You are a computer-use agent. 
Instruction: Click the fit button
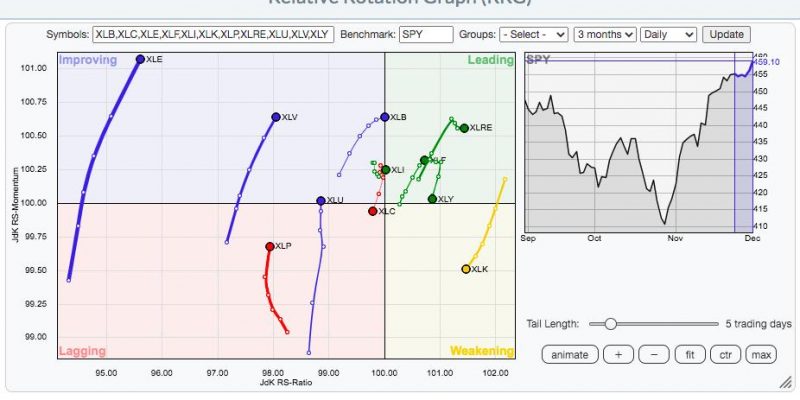click(690, 355)
